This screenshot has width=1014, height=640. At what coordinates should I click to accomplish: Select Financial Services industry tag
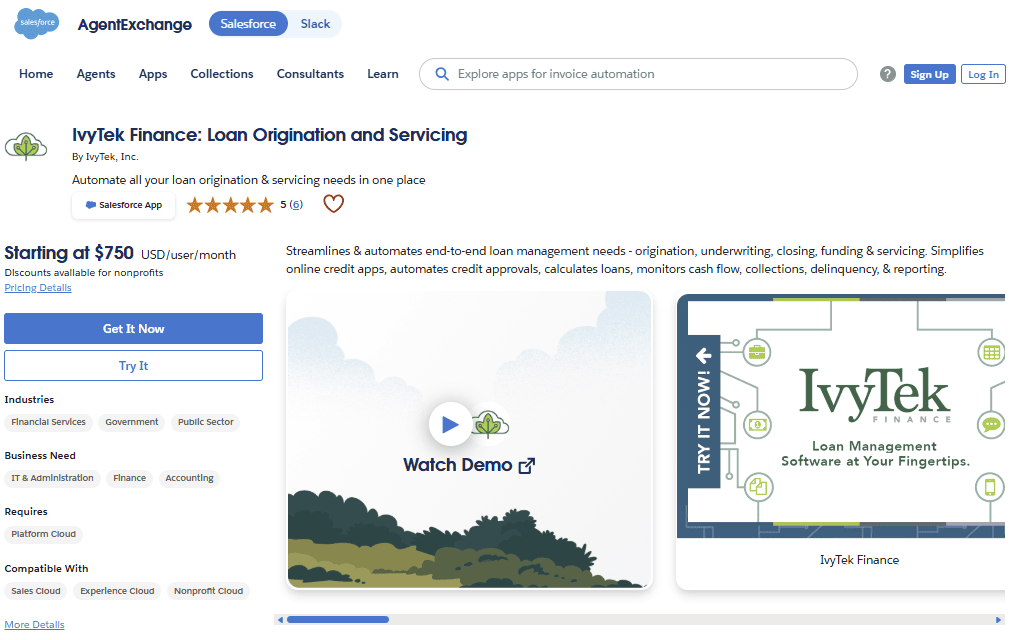49,422
